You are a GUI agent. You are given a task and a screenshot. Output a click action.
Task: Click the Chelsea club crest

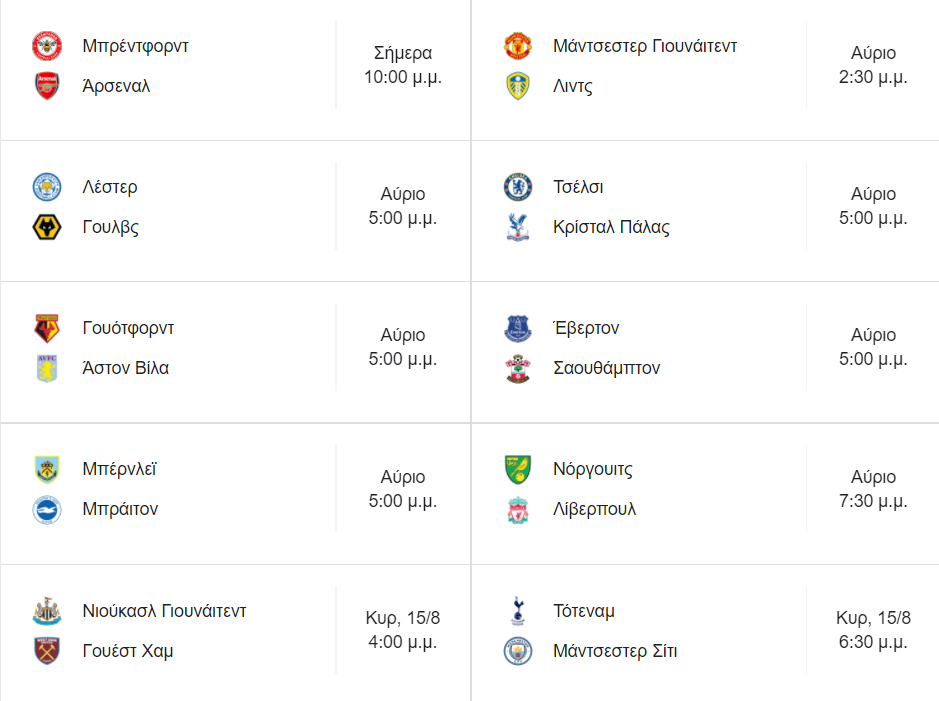pyautogui.click(x=517, y=187)
